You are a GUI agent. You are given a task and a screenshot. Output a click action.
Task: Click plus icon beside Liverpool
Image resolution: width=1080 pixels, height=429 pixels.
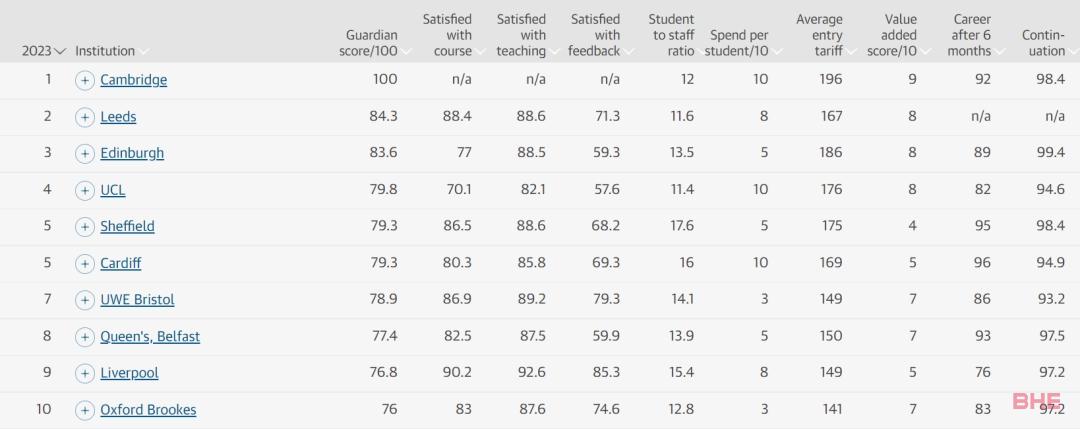[x=84, y=373]
